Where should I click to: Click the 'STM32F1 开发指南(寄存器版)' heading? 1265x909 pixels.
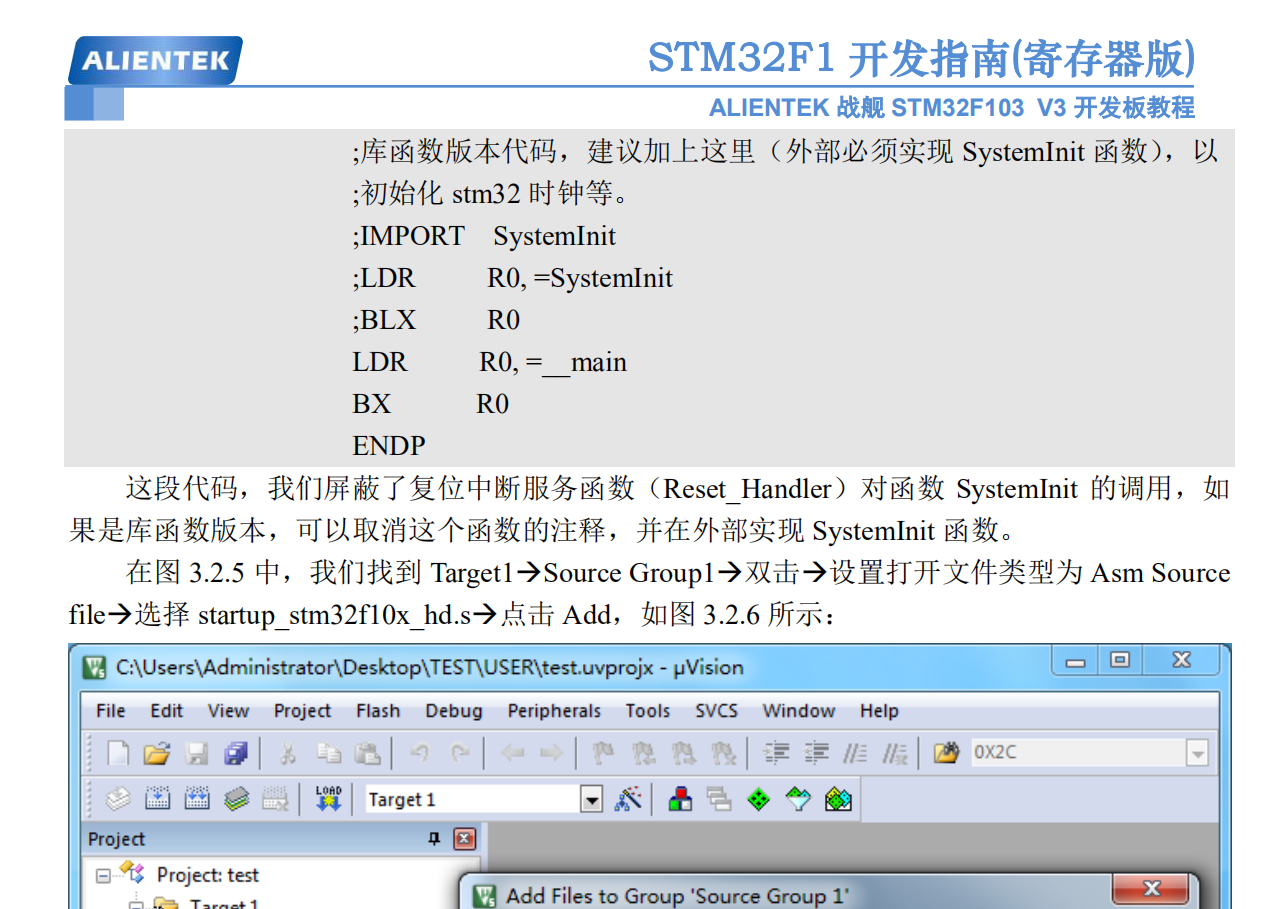coord(921,58)
